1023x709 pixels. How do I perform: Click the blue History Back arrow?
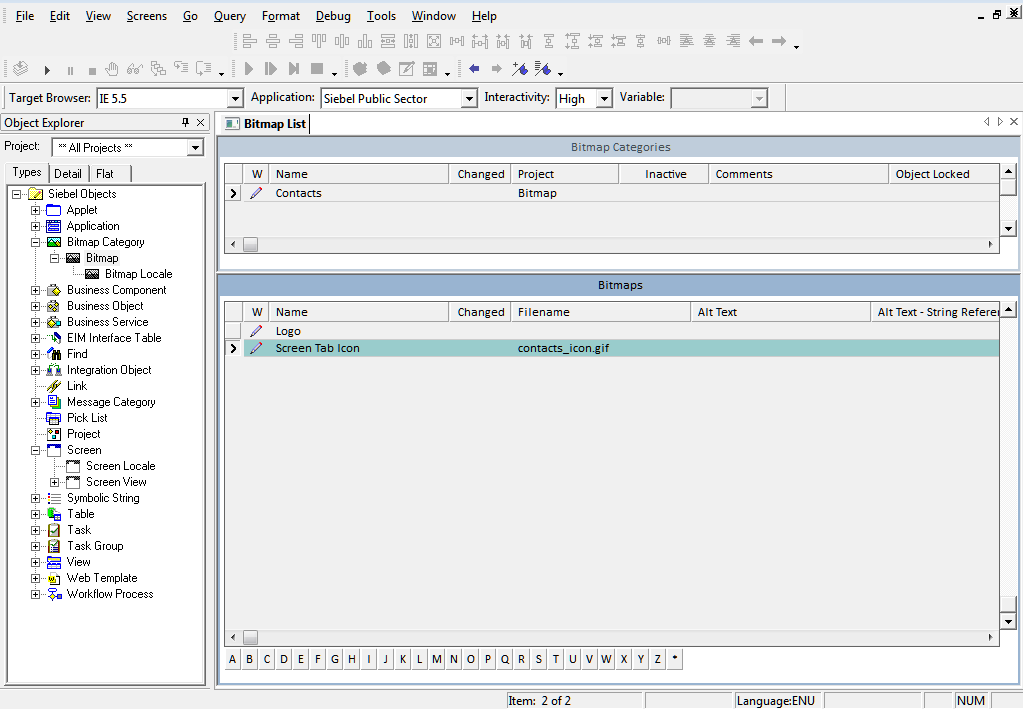click(x=474, y=68)
